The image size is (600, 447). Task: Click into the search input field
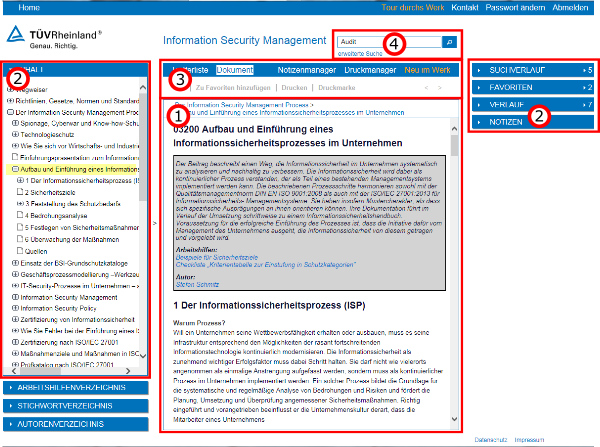click(x=389, y=42)
